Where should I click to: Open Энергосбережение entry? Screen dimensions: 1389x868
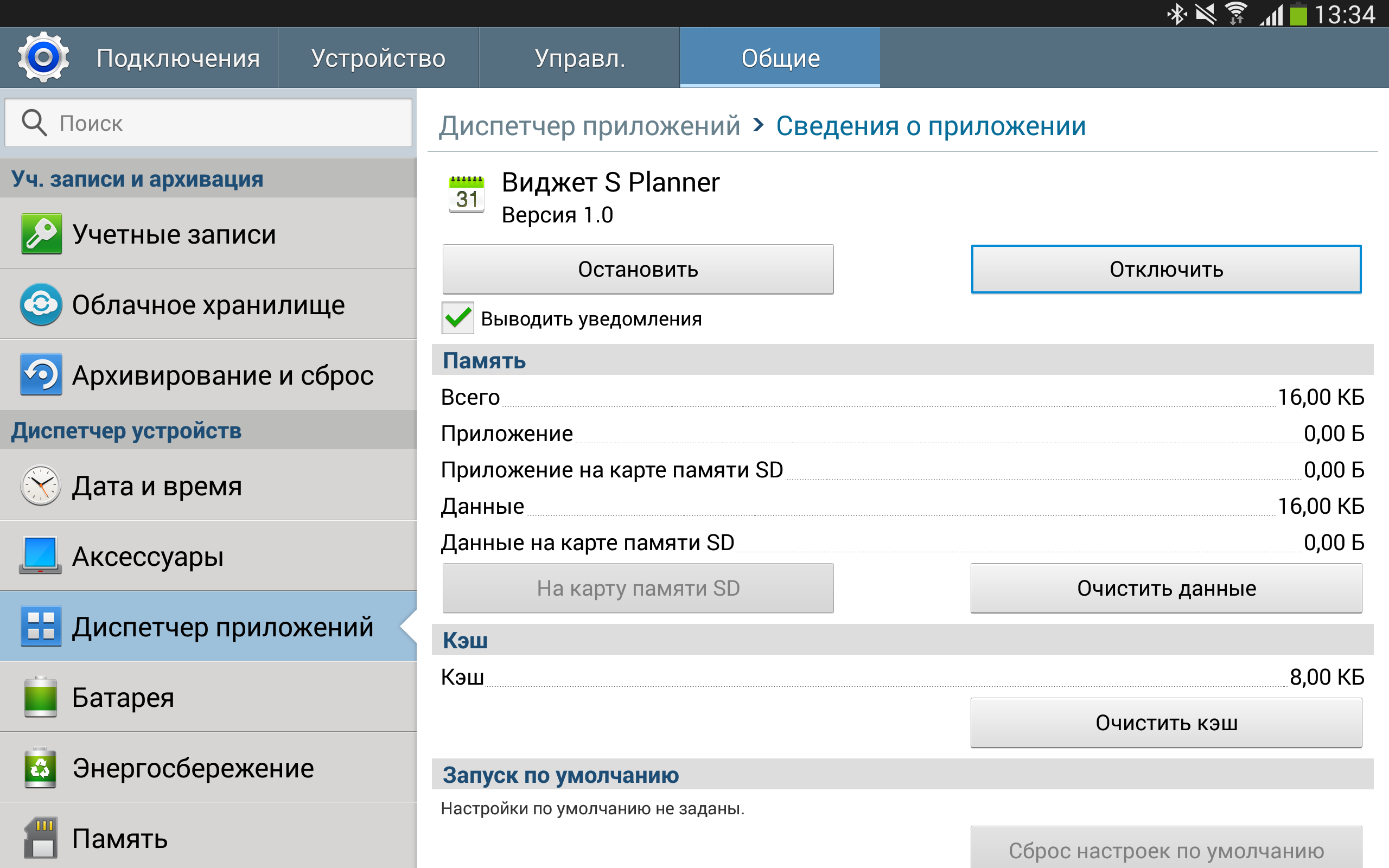click(x=208, y=768)
